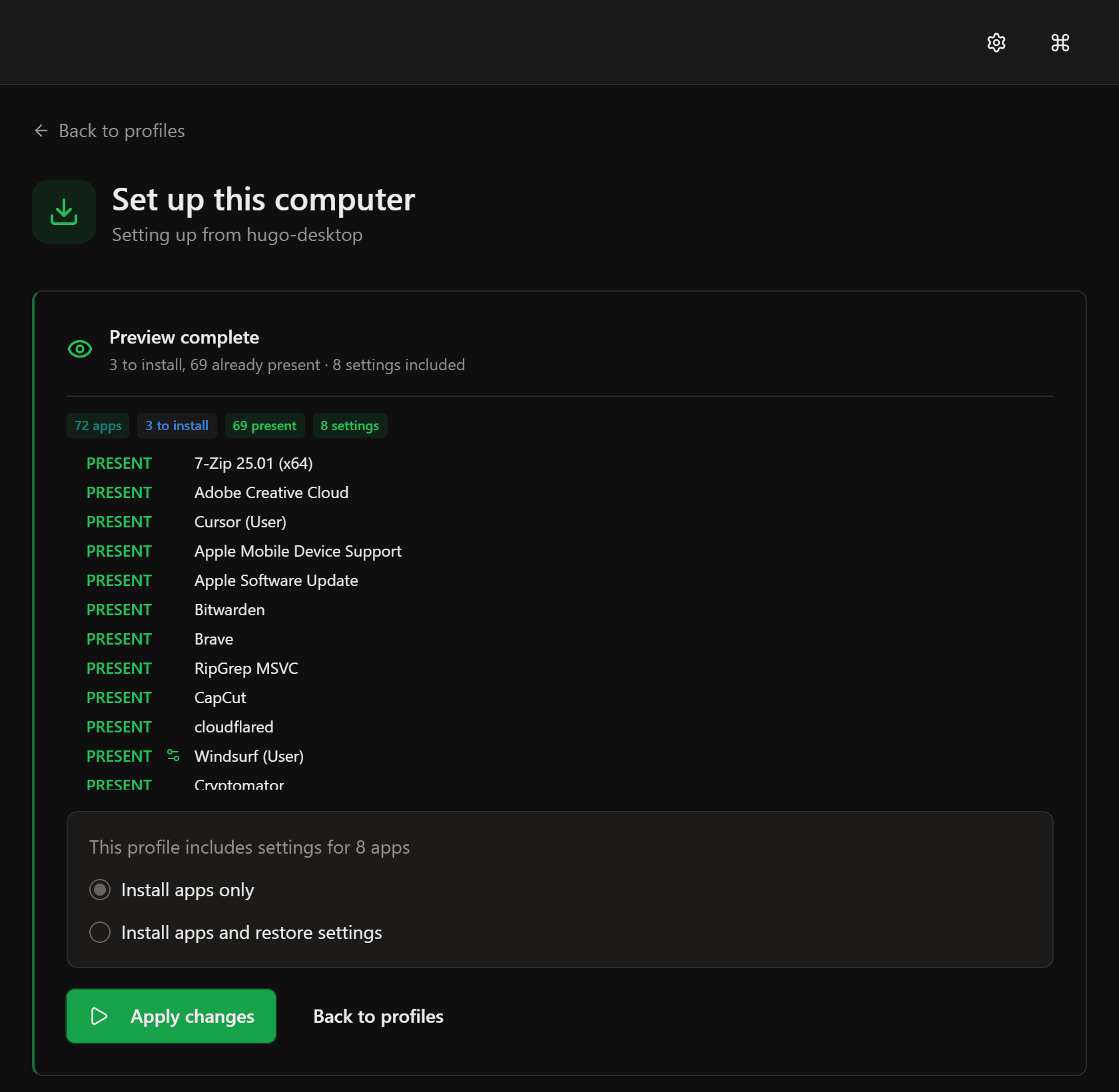
Task: Click the back arrow icon near the top
Action: pos(41,131)
